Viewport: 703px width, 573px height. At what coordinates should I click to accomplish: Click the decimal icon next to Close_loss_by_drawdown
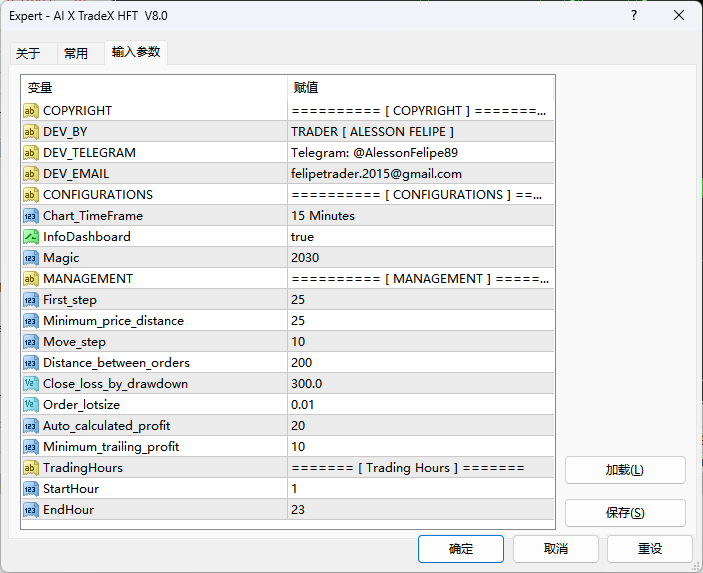tap(31, 384)
